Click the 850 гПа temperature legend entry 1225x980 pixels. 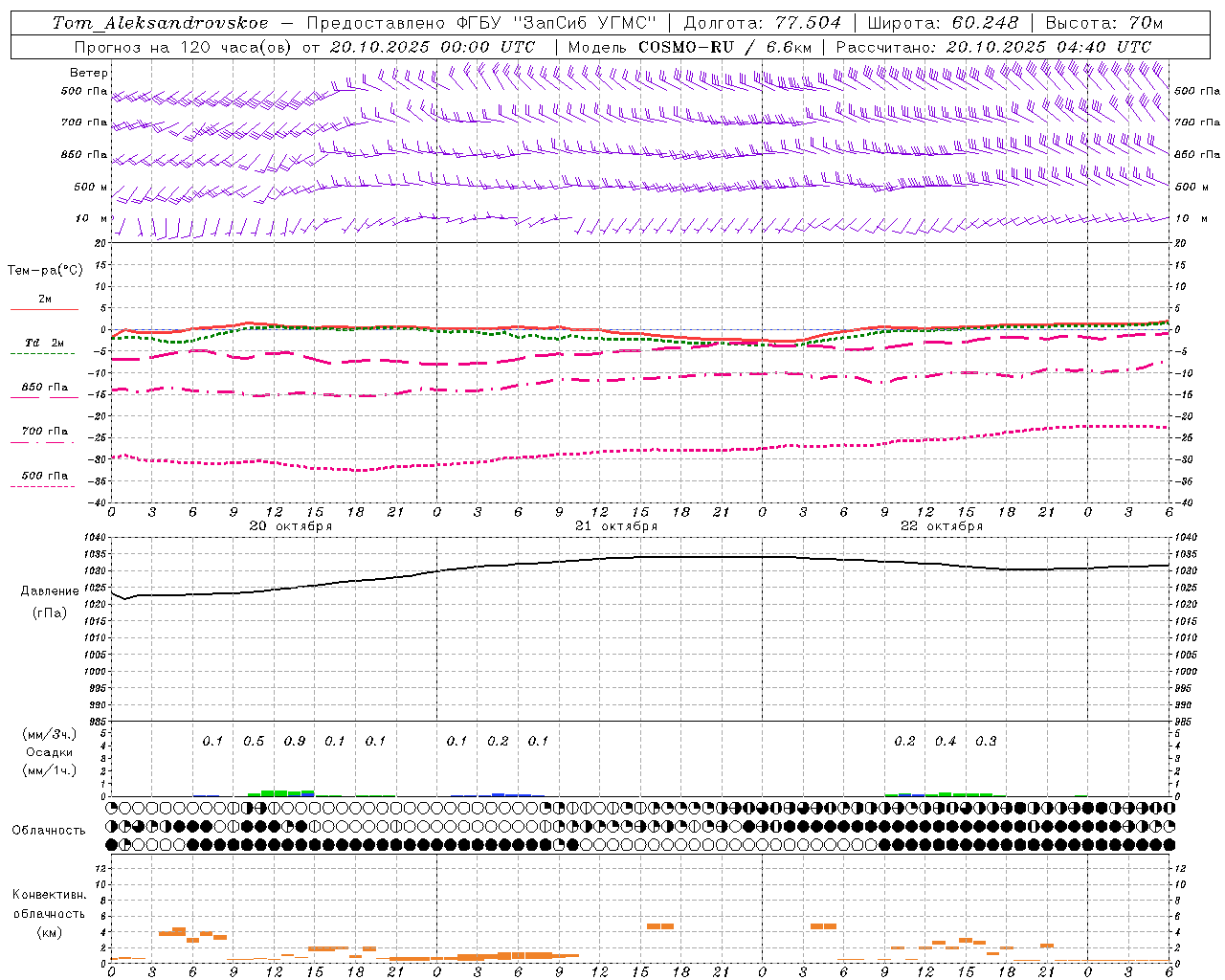(x=45, y=388)
